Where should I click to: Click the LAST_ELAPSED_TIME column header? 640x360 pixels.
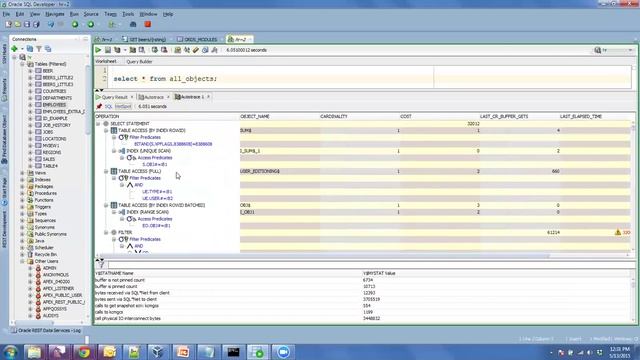click(x=580, y=117)
